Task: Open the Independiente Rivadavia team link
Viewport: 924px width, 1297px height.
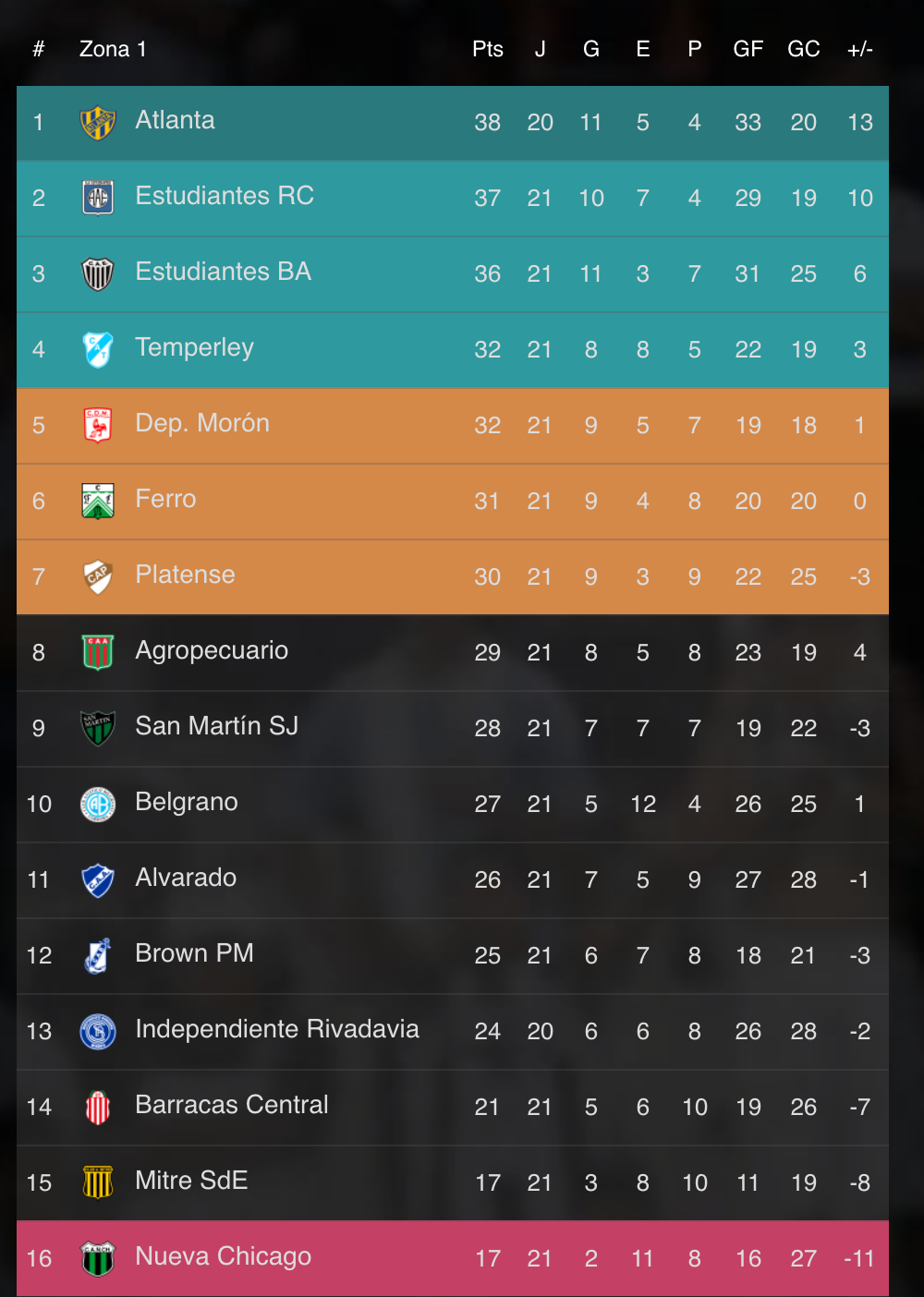Action: [277, 1029]
